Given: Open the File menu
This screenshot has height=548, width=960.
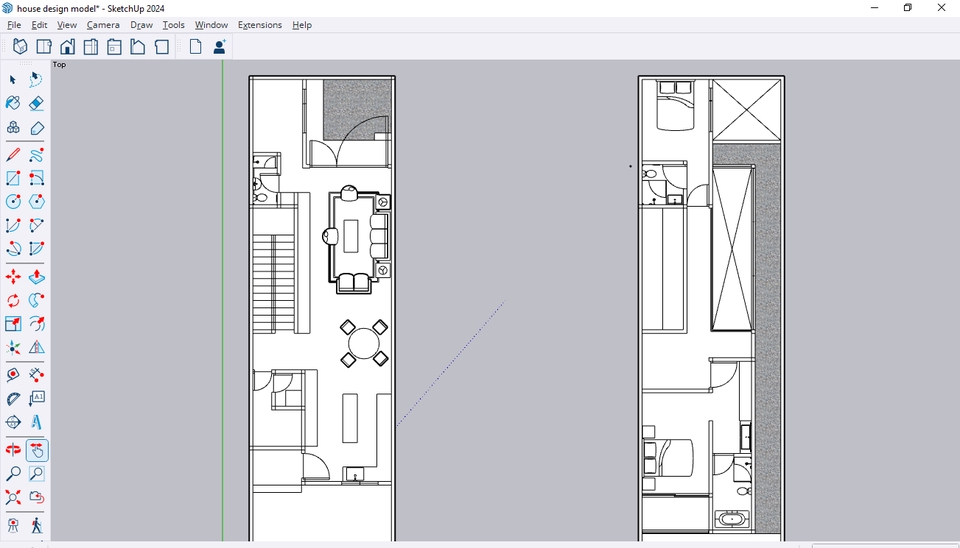Looking at the screenshot, I should [x=14, y=25].
